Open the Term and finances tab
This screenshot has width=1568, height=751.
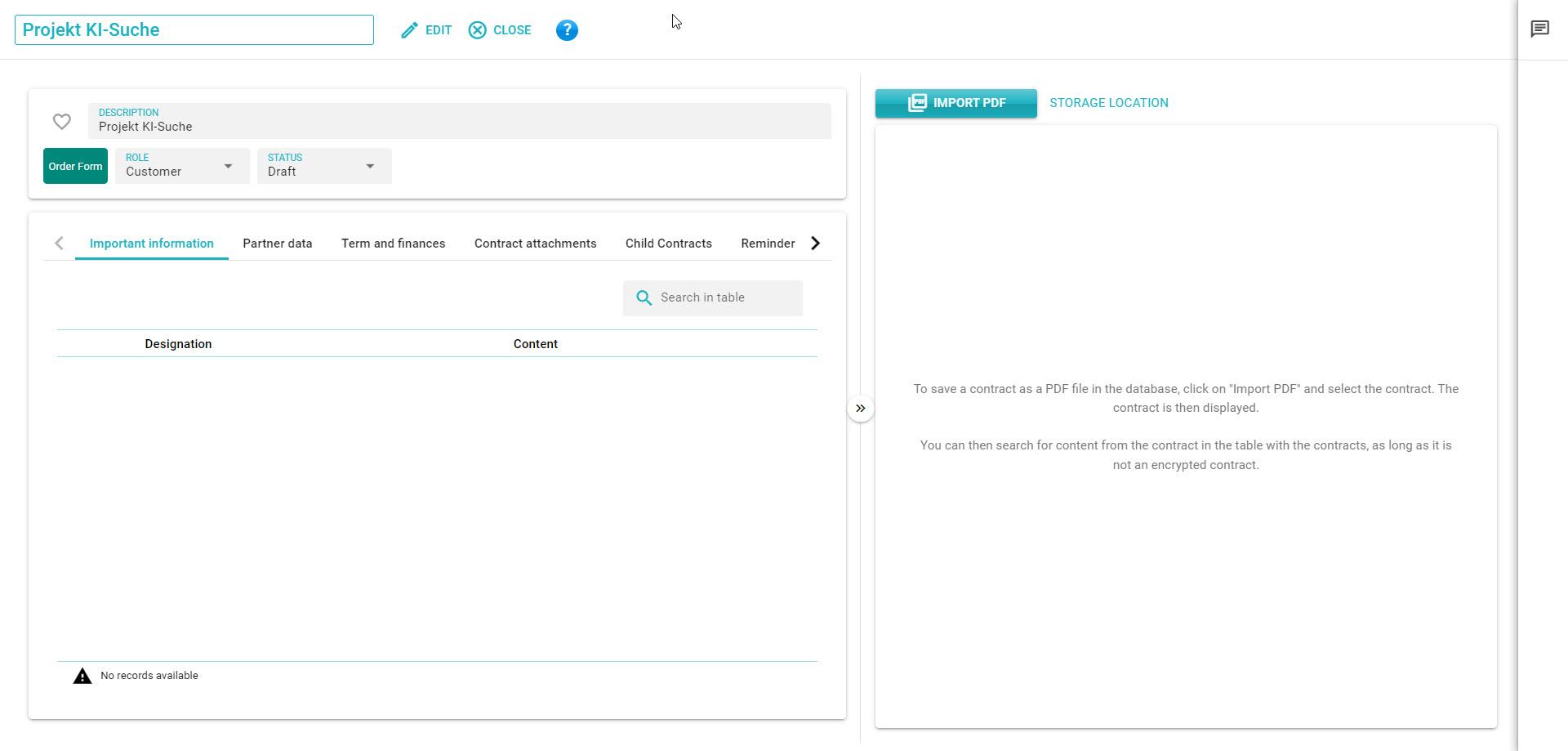(x=393, y=244)
